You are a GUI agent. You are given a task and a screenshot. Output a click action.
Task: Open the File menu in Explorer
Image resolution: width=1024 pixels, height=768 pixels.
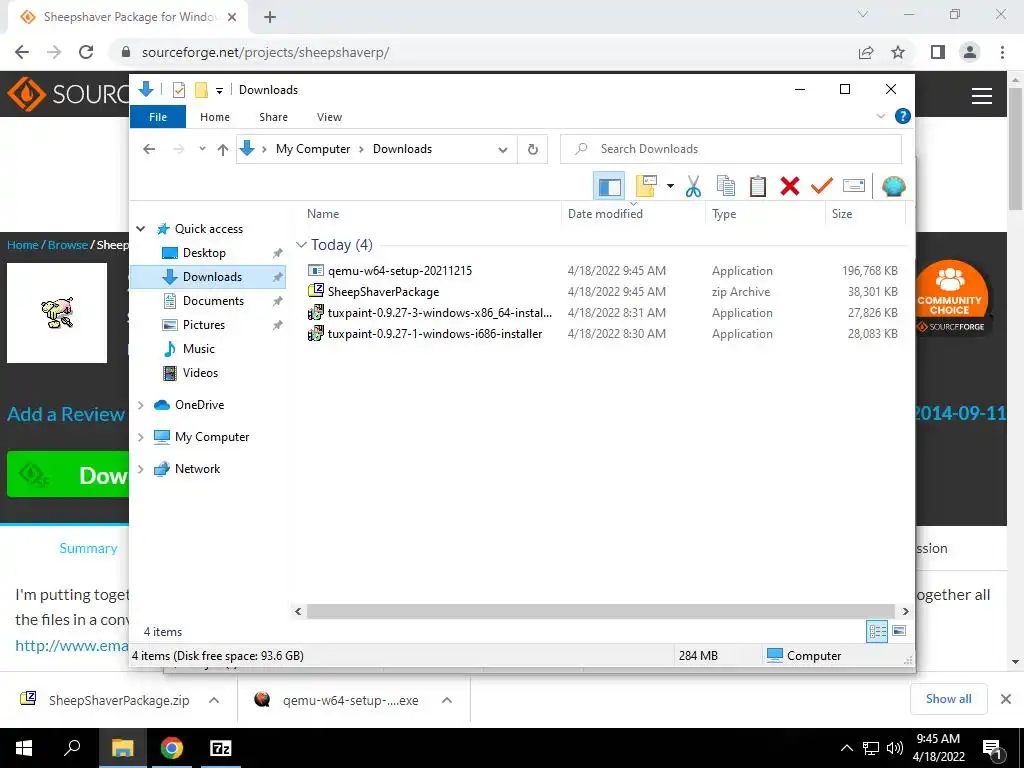click(157, 117)
